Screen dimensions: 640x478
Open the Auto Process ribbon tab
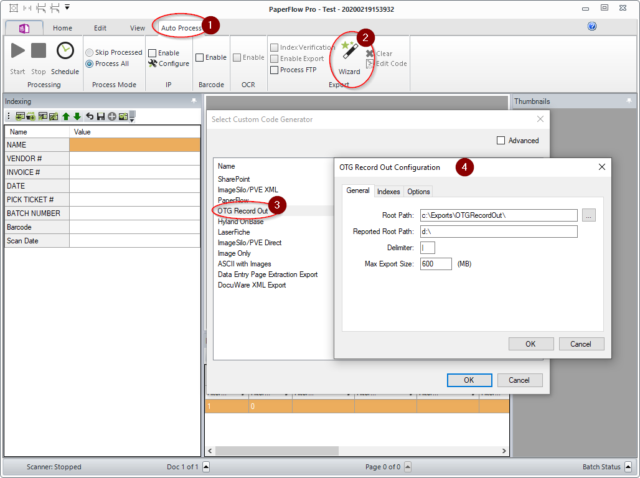pyautogui.click(x=181, y=28)
